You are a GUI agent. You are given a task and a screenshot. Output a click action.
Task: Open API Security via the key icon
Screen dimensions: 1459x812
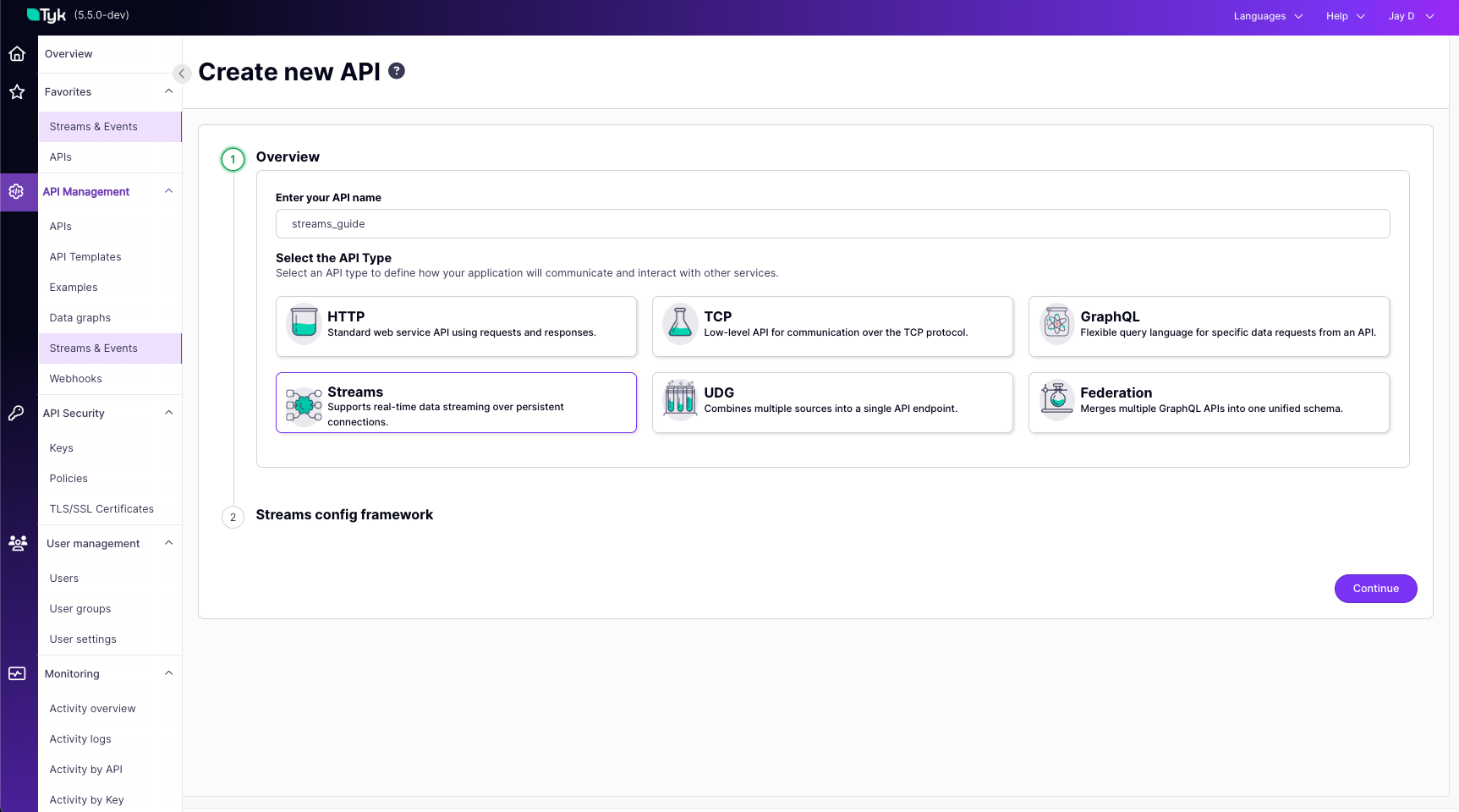[x=17, y=413]
